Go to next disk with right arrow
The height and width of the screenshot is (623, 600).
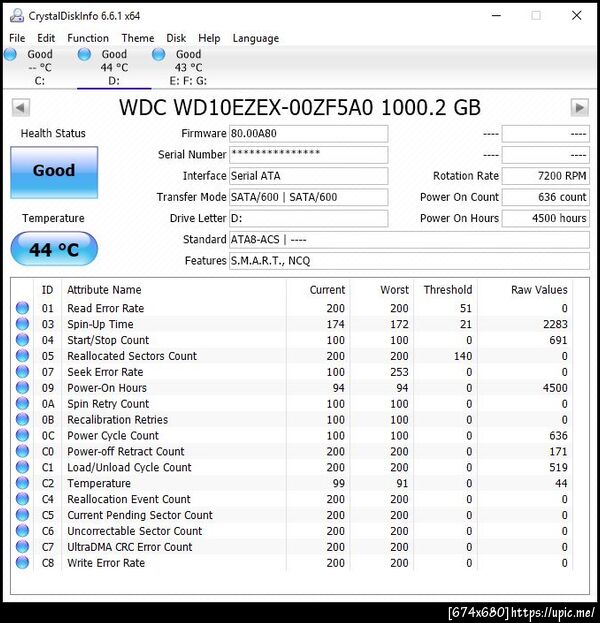[x=579, y=107]
